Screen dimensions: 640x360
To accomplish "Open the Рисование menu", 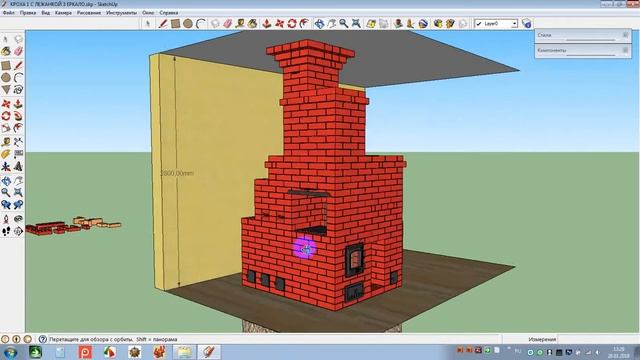I will [89, 13].
